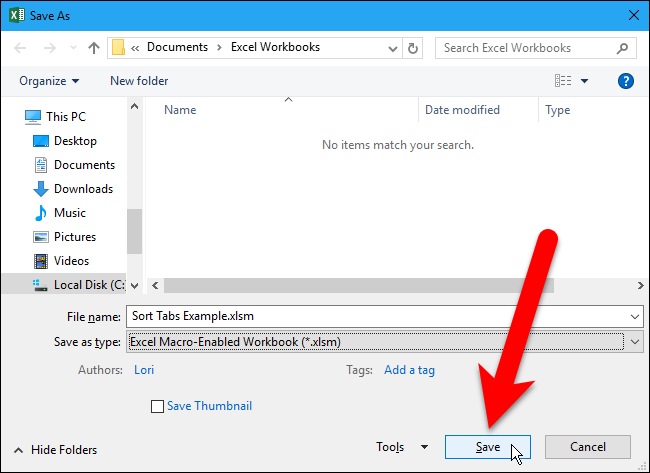650x473 pixels.
Task: Click the Up one level arrow icon
Action: click(94, 47)
